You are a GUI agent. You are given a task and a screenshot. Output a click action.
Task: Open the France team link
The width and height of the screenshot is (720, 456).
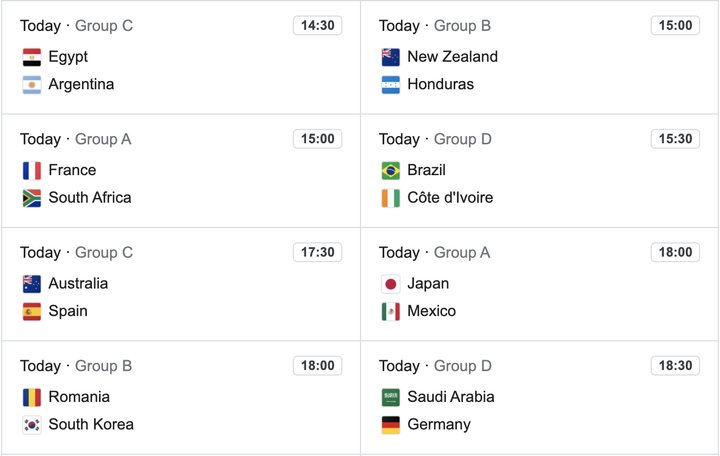coord(72,170)
